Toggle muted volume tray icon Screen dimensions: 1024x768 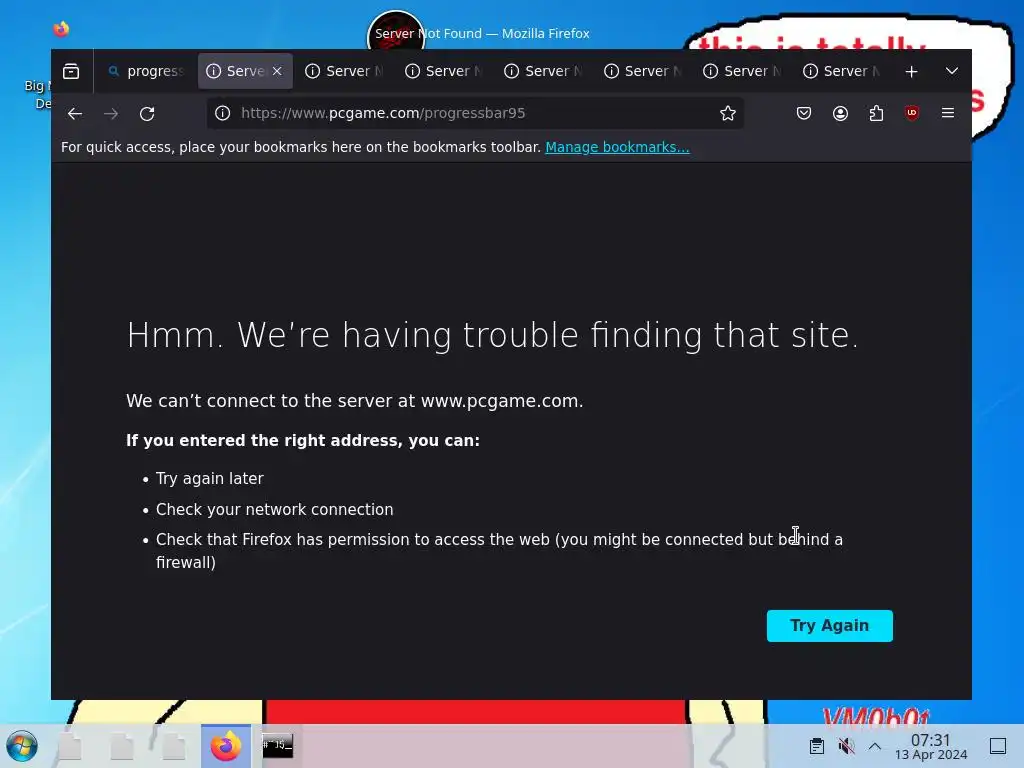pyautogui.click(x=846, y=746)
